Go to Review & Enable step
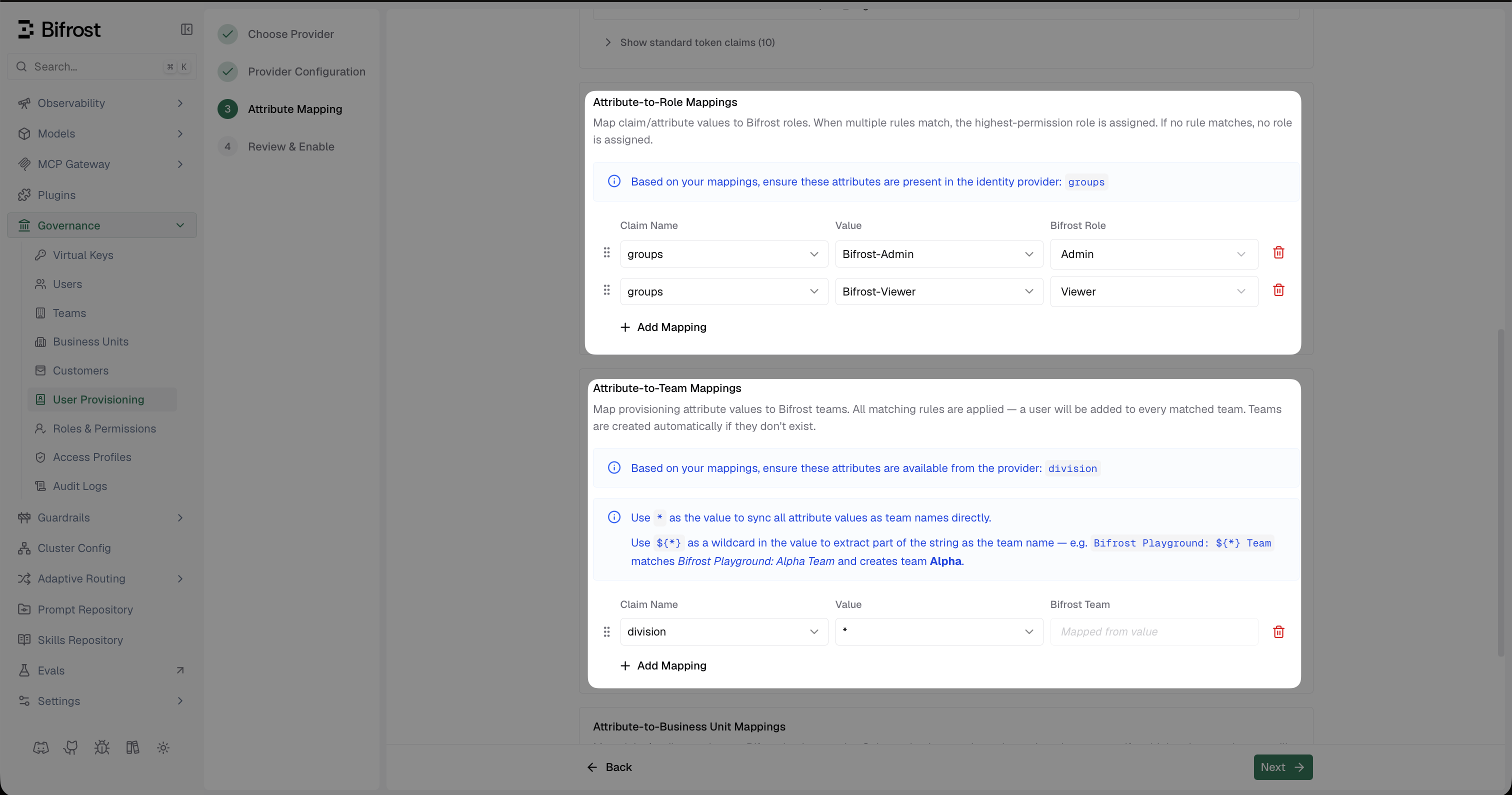Image resolution: width=1512 pixels, height=795 pixels. click(276, 147)
